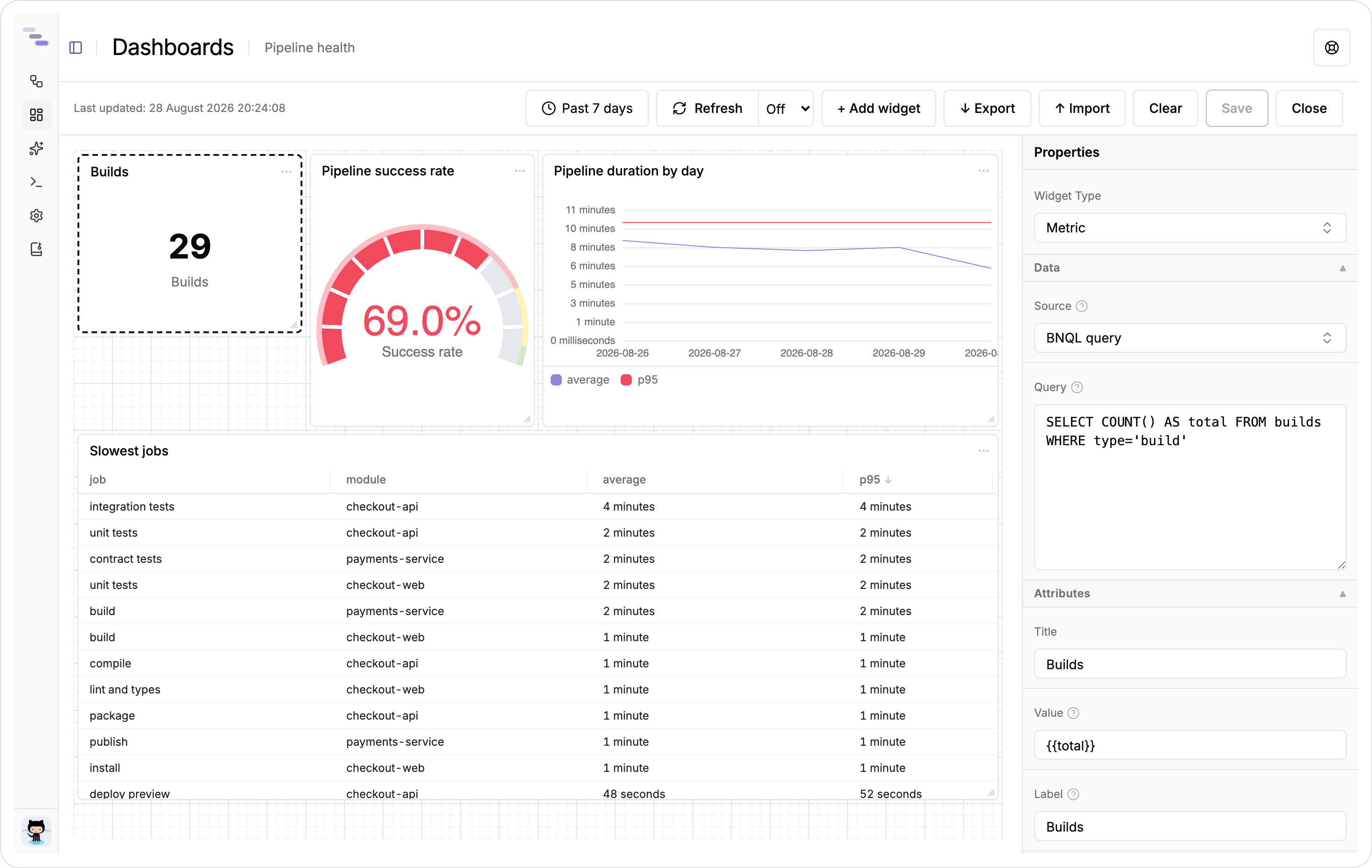Toggle the p95 series in the chart legend
The height and width of the screenshot is (868, 1372).
[639, 379]
